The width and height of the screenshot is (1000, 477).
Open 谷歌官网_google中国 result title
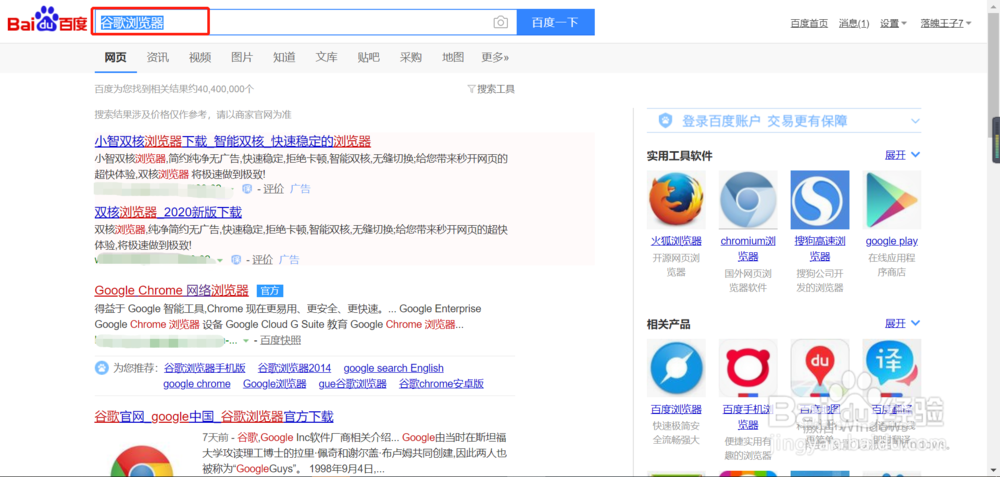coord(214,417)
